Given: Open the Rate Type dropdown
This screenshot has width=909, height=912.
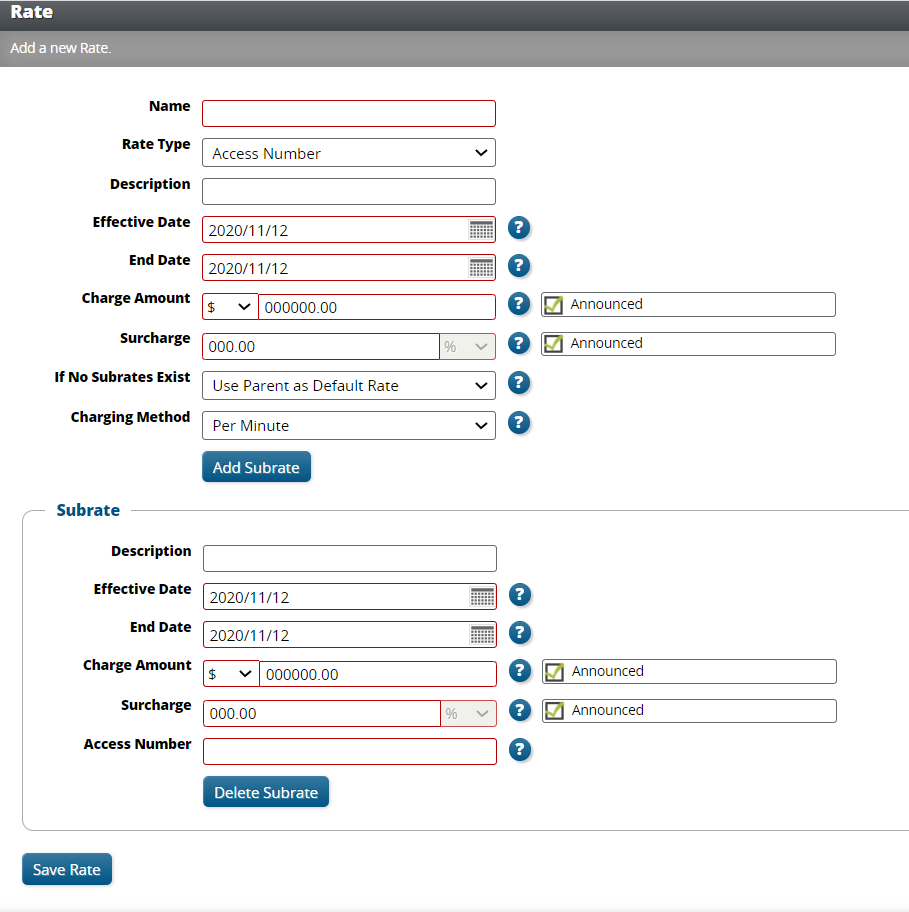Looking at the screenshot, I should tap(348, 153).
